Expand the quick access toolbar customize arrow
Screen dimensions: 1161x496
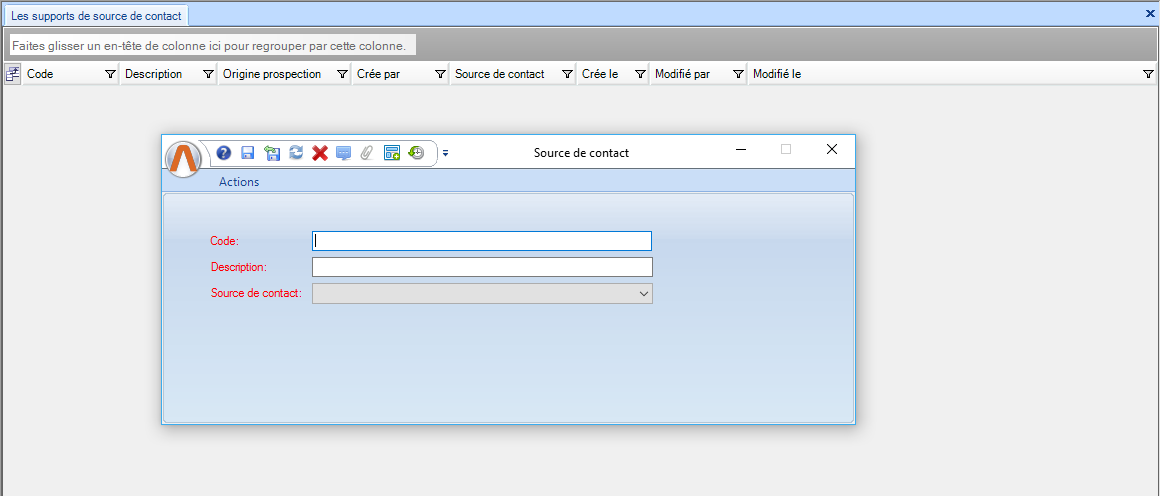pos(446,153)
